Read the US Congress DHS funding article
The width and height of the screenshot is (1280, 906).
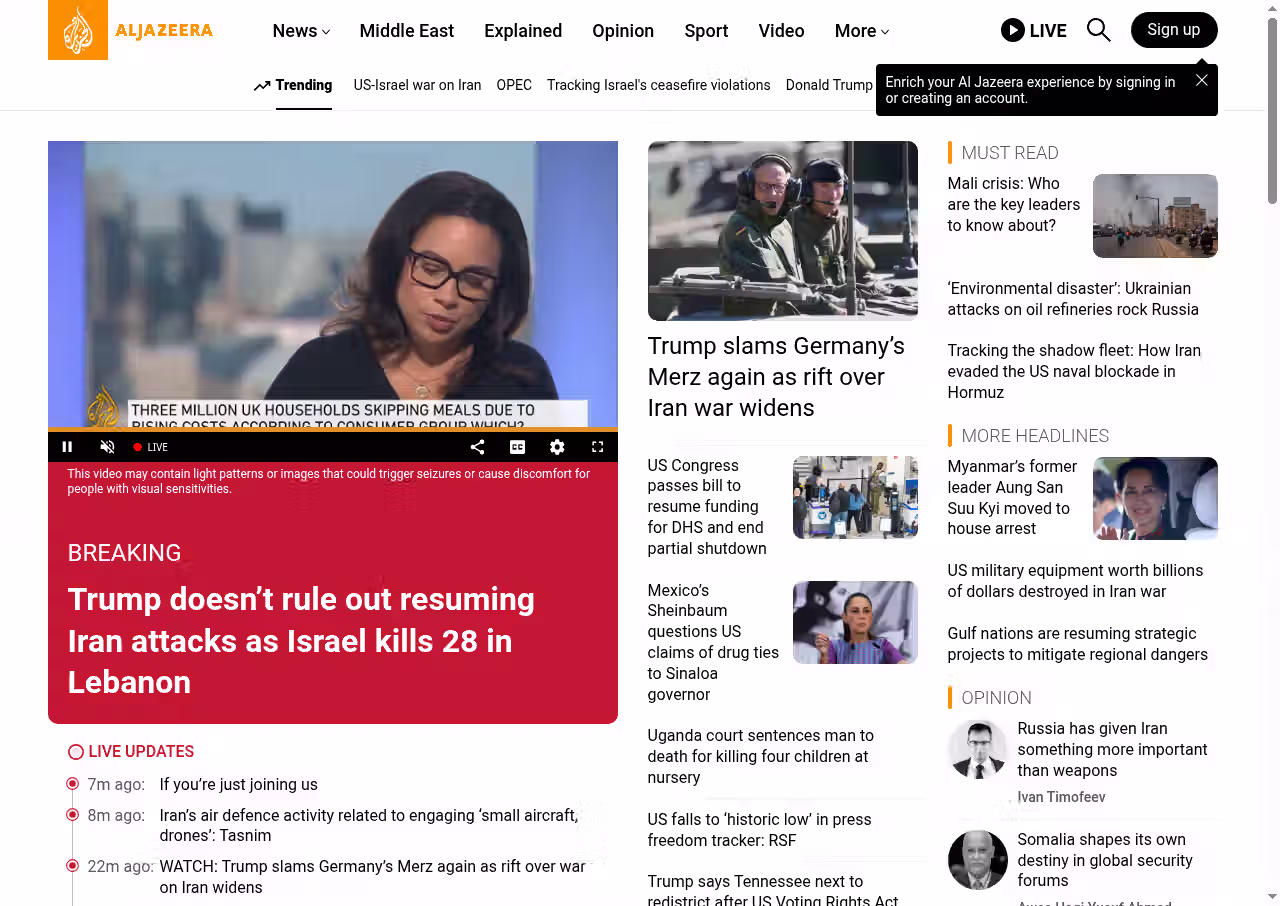(x=707, y=507)
